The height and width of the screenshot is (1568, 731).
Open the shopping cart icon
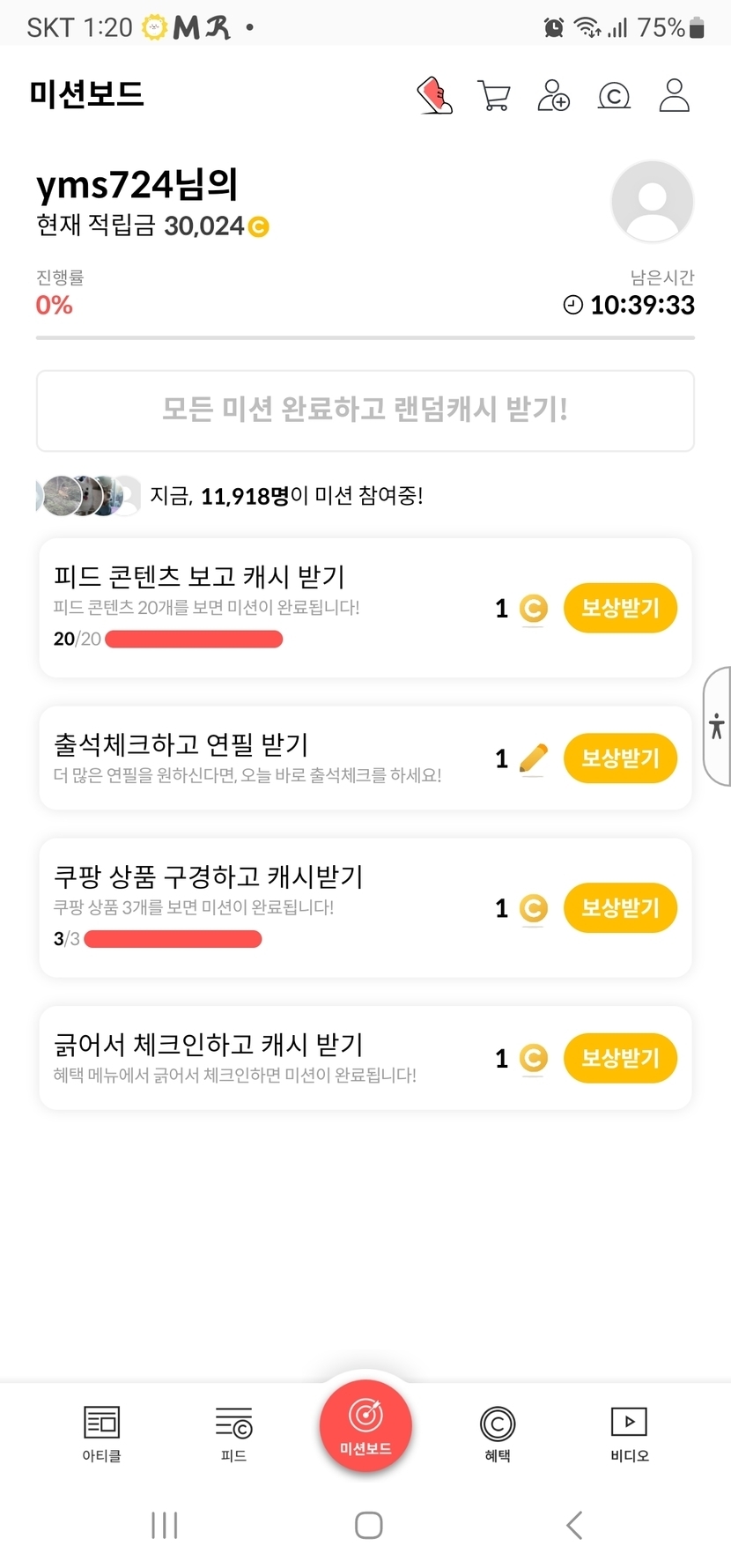click(x=494, y=95)
